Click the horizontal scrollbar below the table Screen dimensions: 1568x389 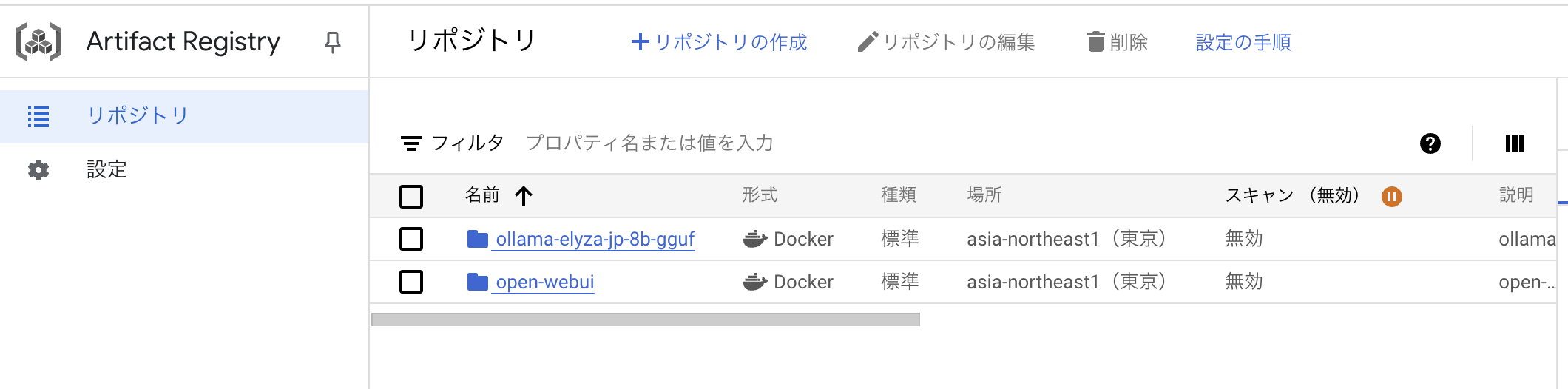(x=645, y=319)
